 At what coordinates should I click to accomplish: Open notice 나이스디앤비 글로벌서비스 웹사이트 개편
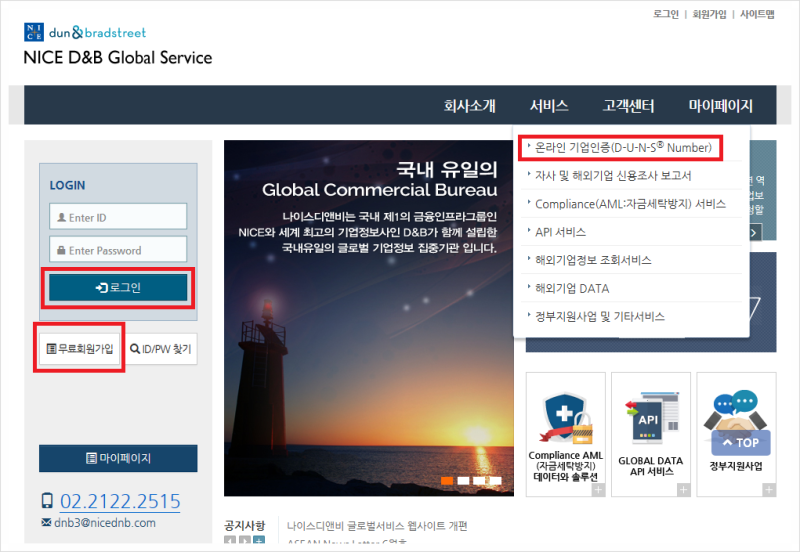[377, 526]
